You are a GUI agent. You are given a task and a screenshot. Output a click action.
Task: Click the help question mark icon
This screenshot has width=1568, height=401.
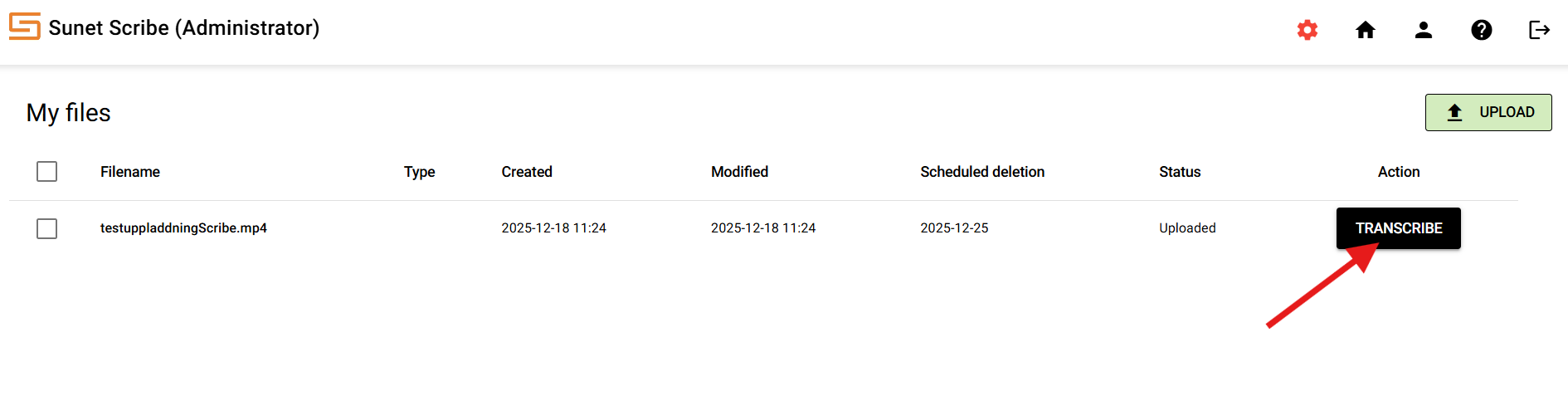click(1482, 31)
